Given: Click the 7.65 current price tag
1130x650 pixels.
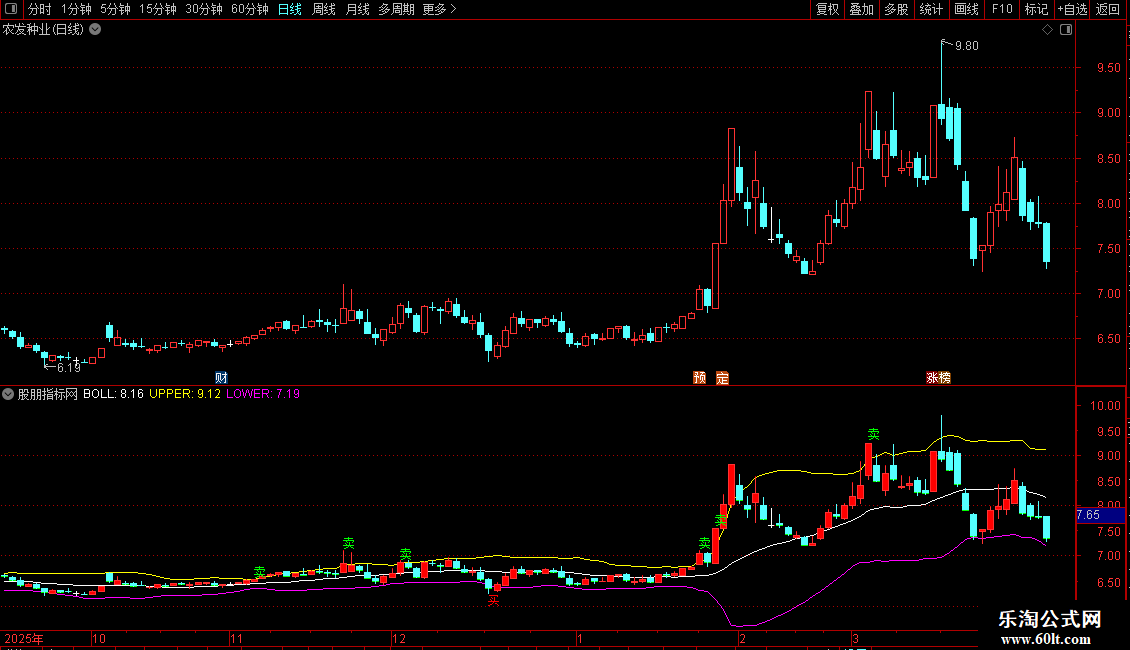Looking at the screenshot, I should point(1100,515).
